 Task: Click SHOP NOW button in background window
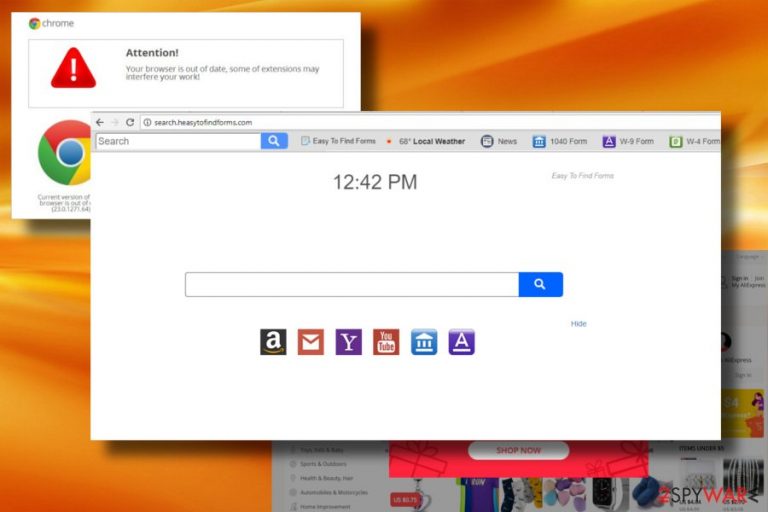pyautogui.click(x=518, y=450)
